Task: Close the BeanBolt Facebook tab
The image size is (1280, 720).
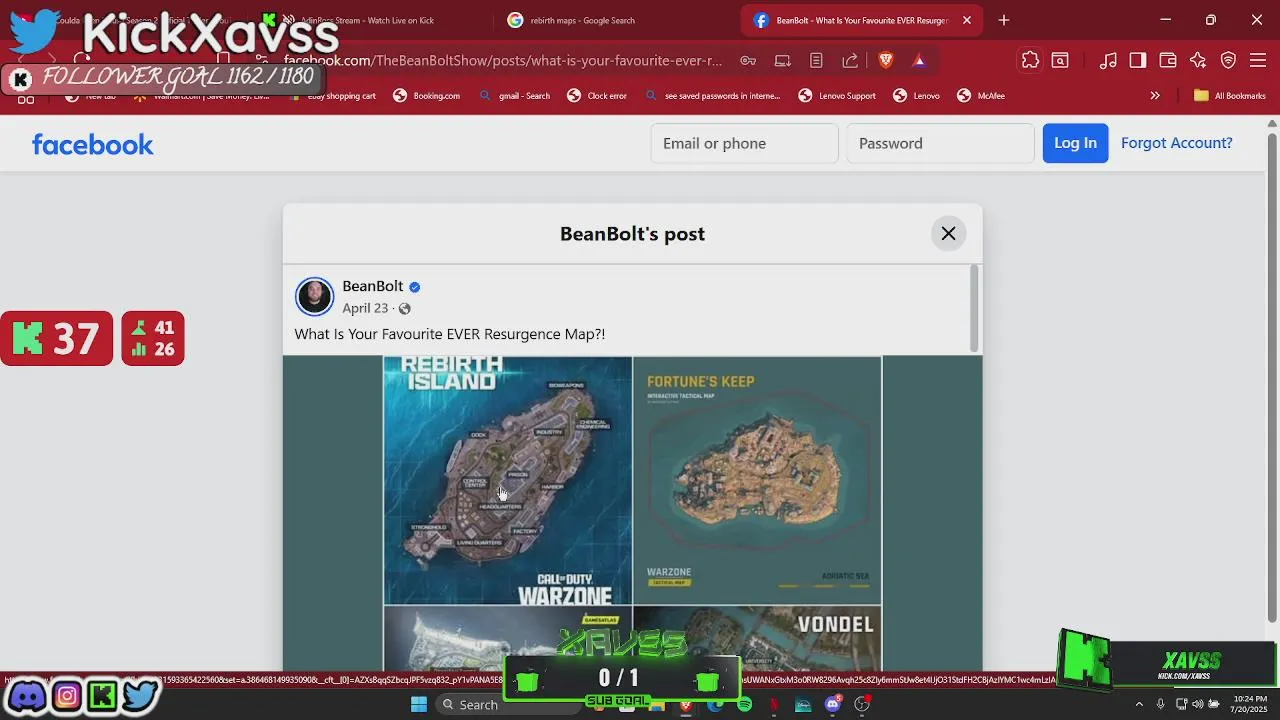Action: (x=967, y=20)
